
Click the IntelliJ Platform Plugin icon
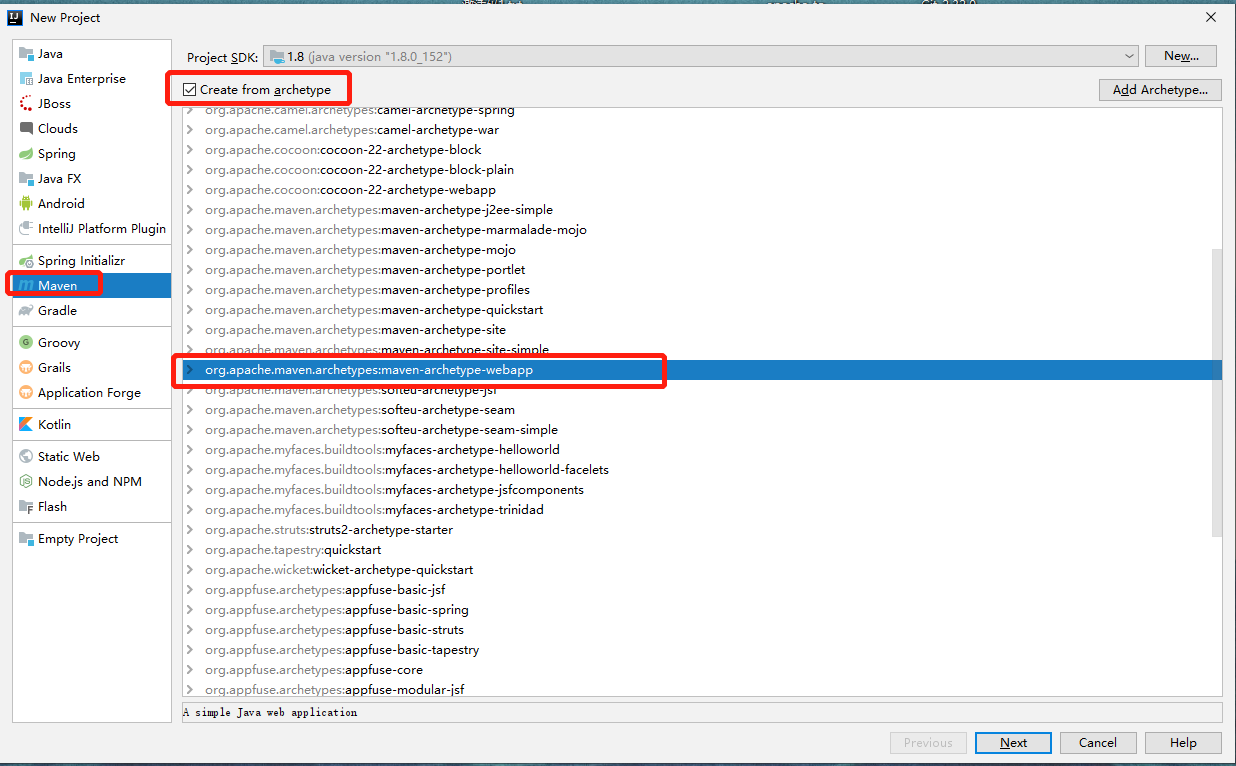tap(26, 229)
